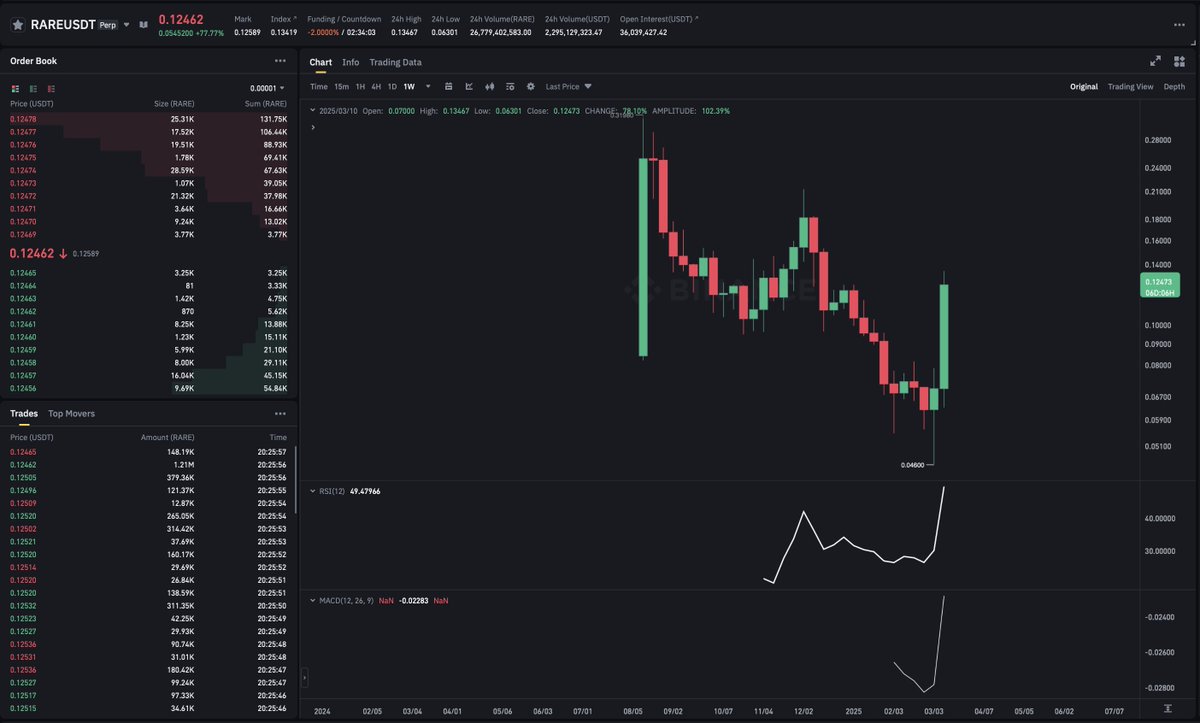Click the Funding / Countdown label
This screenshot has height=723, width=1200.
click(344, 19)
